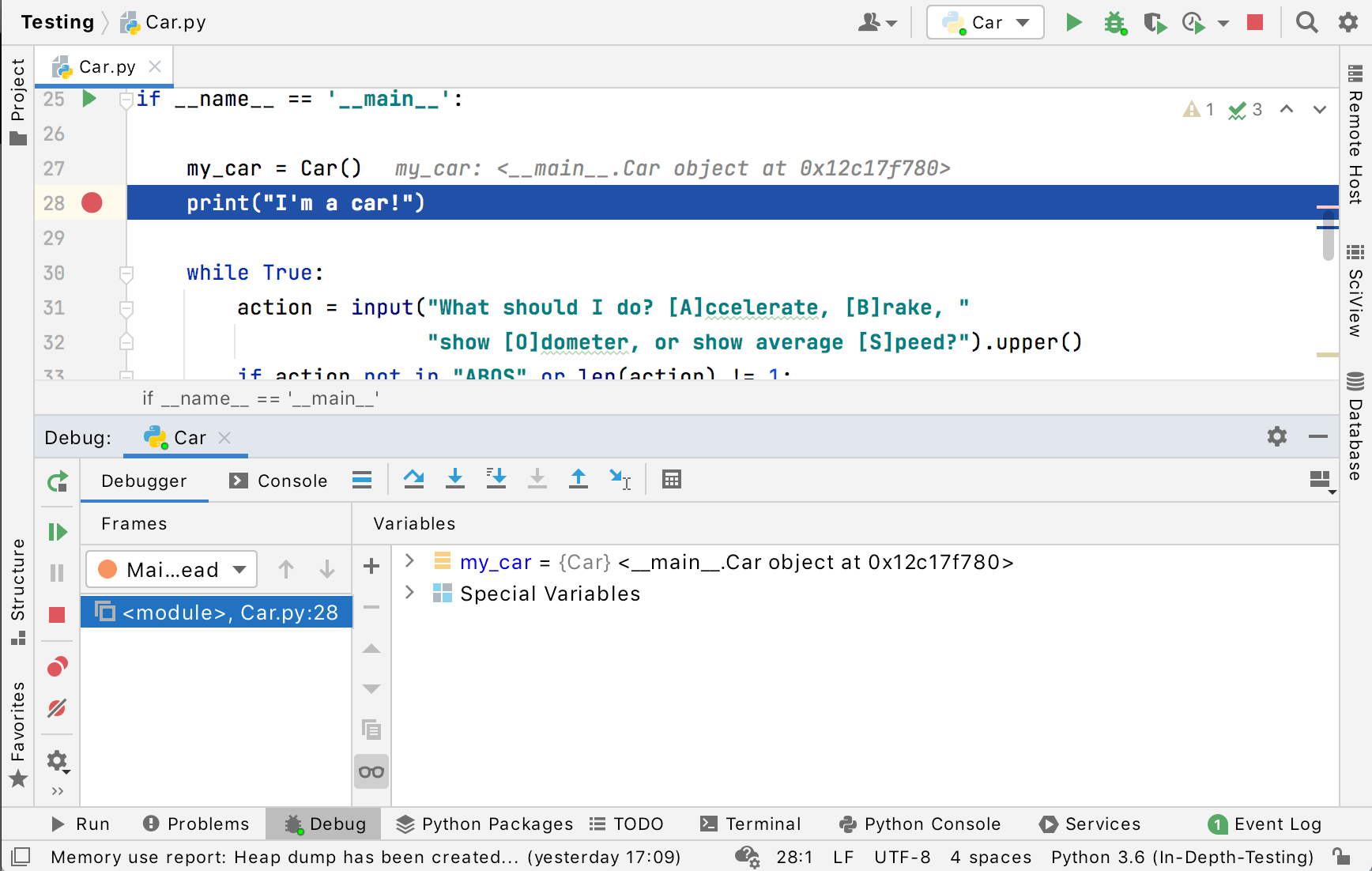Image resolution: width=1372 pixels, height=871 pixels.
Task: Click the Python 3.6 interpreter in status bar
Action: [x=1180, y=857]
